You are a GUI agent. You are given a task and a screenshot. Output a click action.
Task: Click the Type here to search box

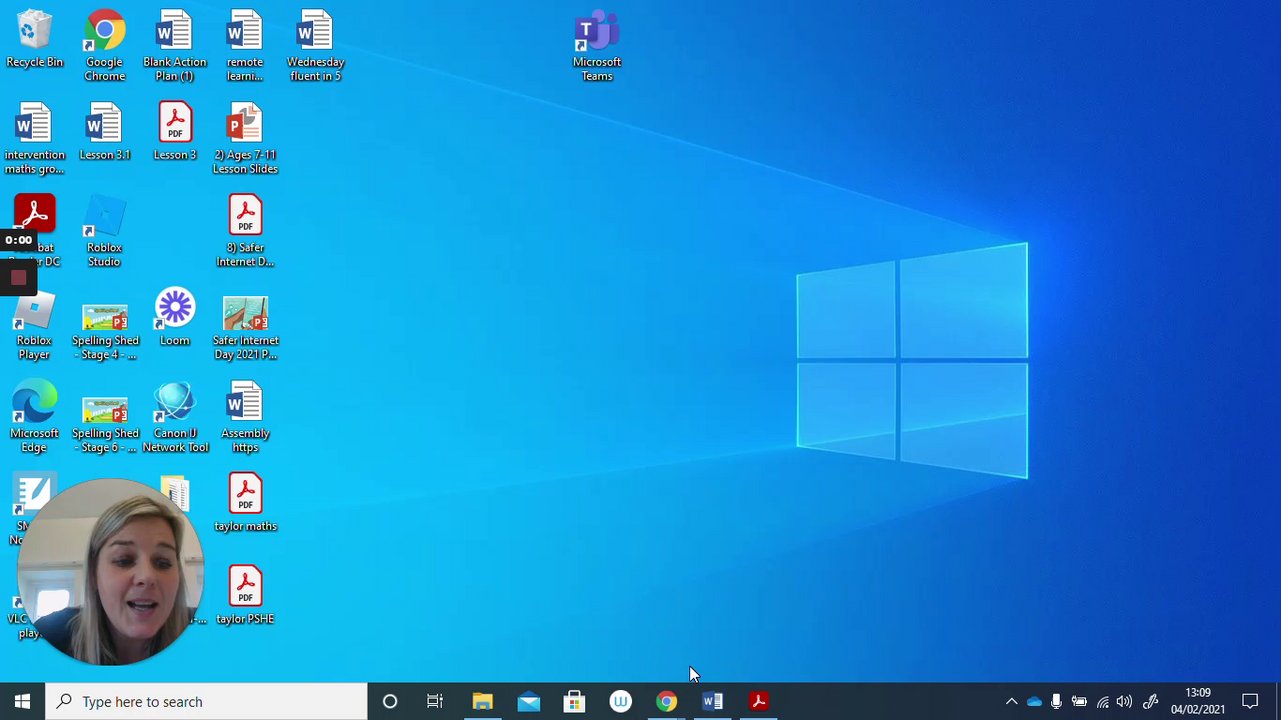207,702
